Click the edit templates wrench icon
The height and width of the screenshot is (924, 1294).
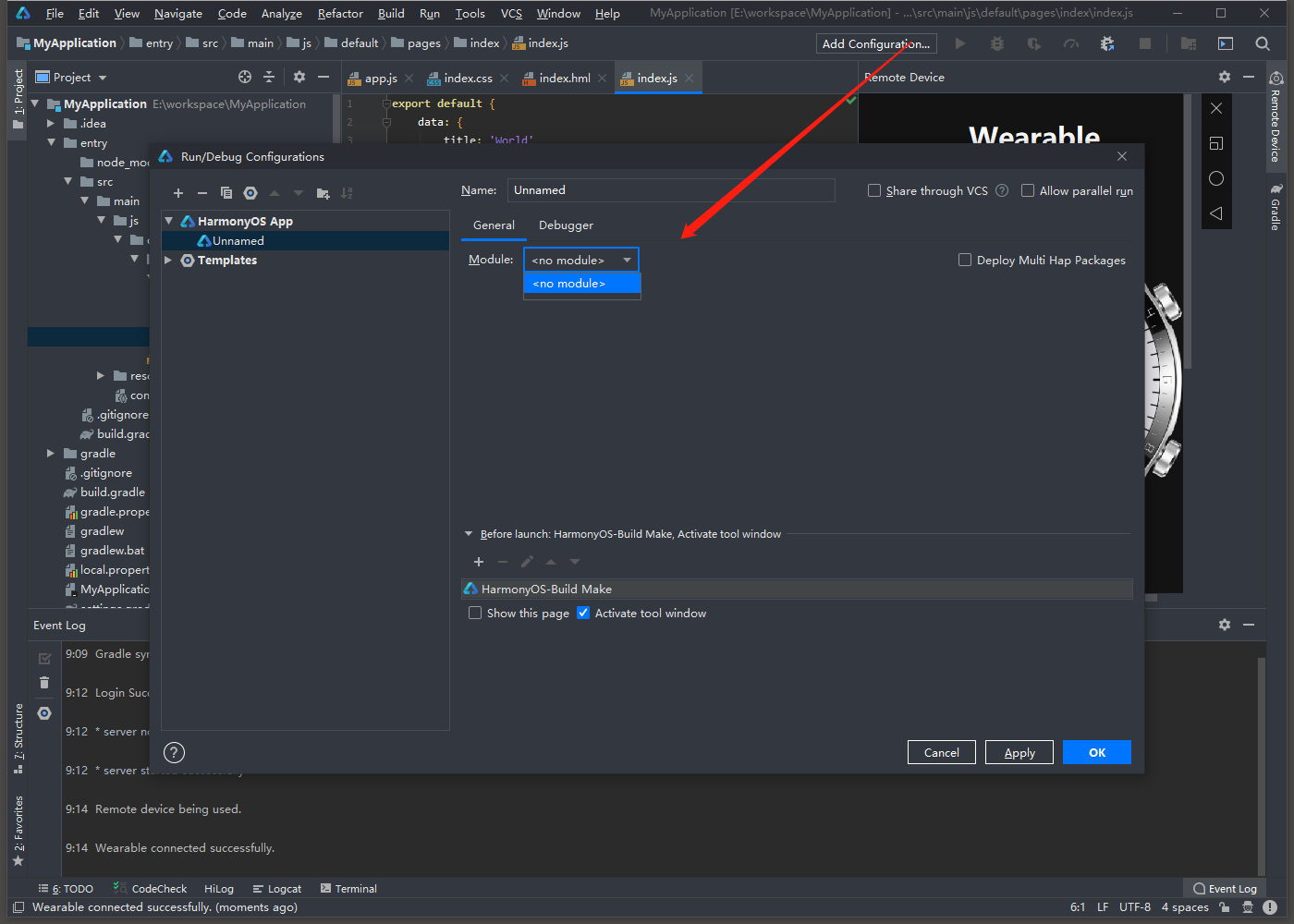(x=250, y=193)
